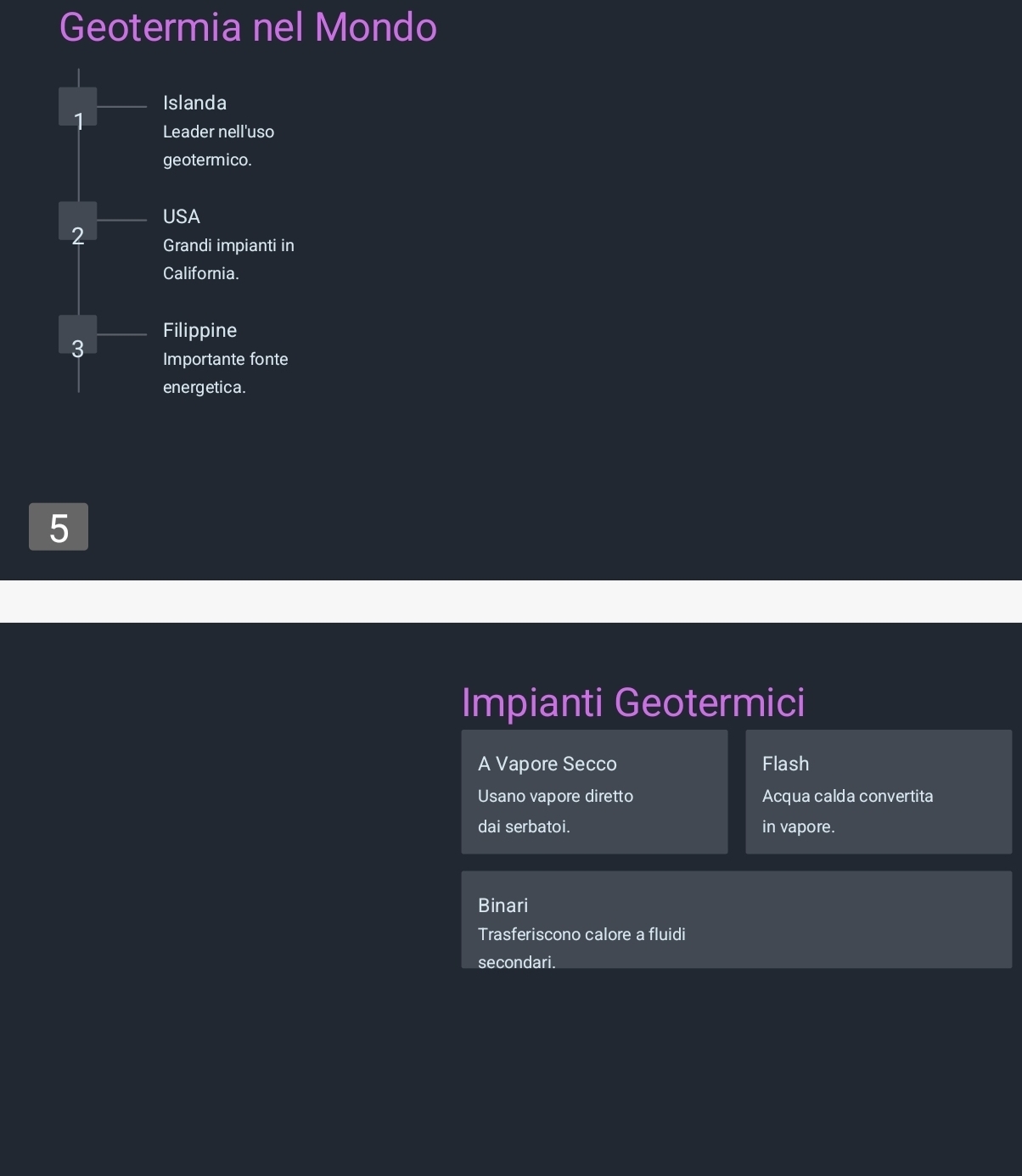
Task: Click the white gap between the slides
Action: (x=511, y=602)
